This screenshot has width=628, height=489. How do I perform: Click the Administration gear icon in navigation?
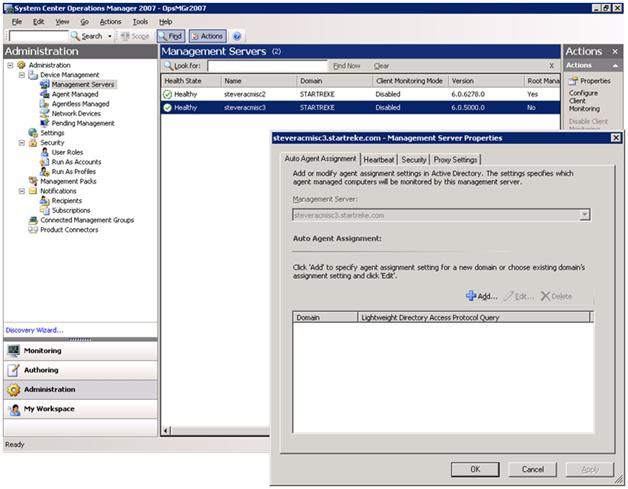click(x=14, y=389)
